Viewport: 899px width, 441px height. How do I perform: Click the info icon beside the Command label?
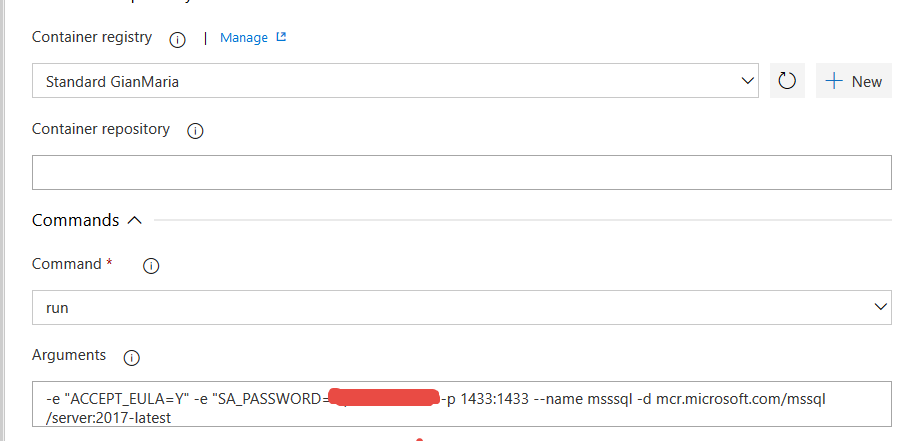click(151, 266)
